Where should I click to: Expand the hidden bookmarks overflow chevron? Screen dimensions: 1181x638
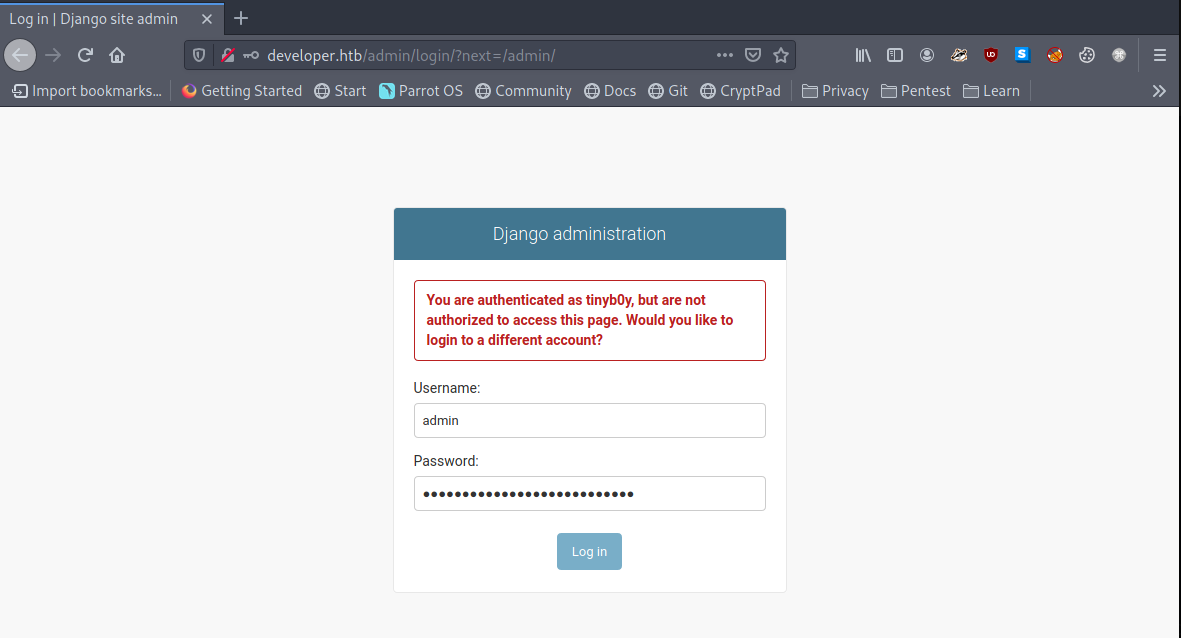[x=1159, y=91]
